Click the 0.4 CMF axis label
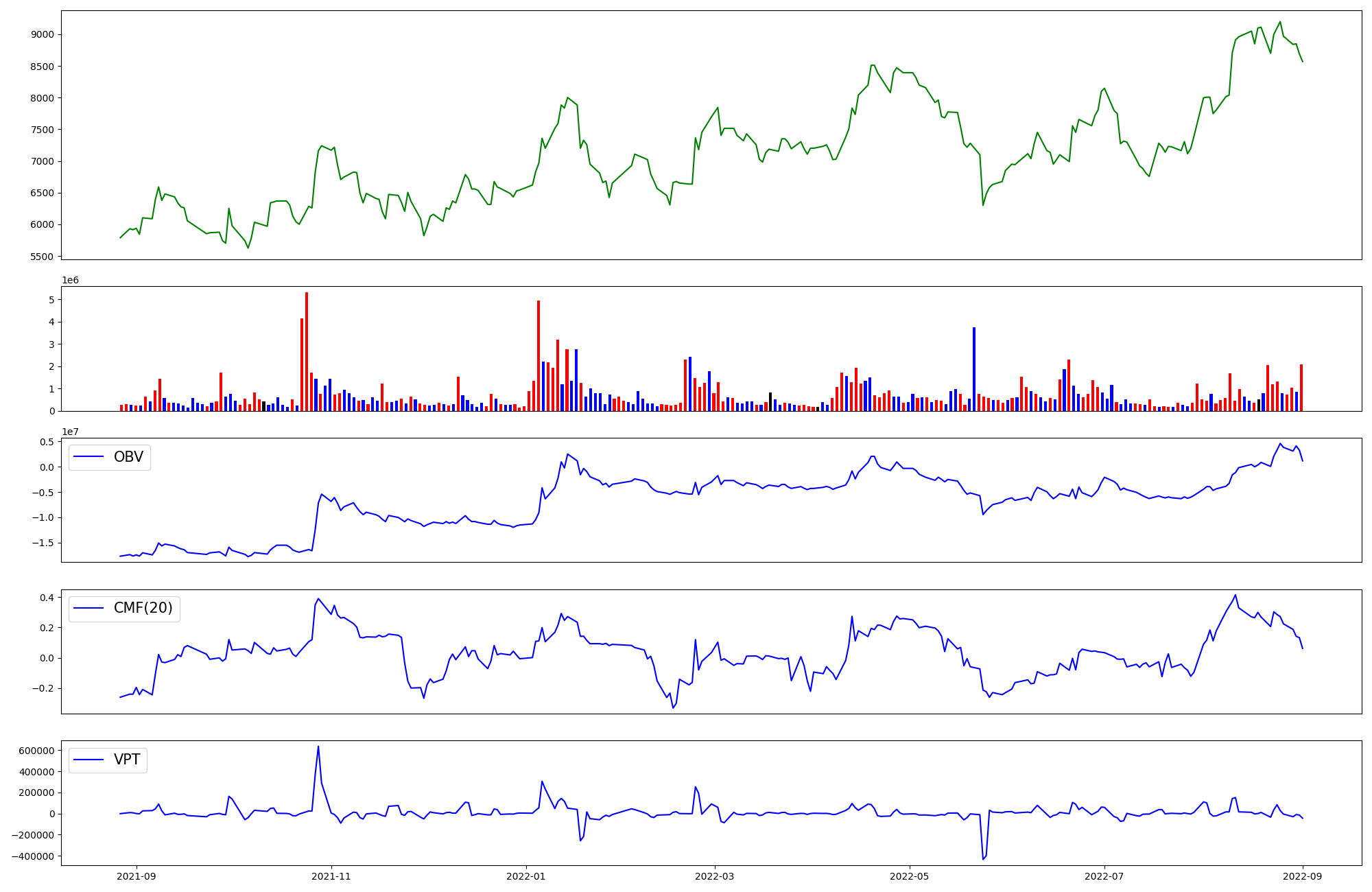The width and height of the screenshot is (1372, 892). (x=47, y=598)
